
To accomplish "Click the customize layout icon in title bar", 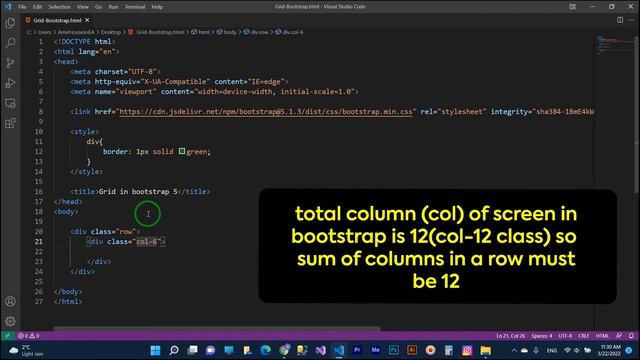I will (x=573, y=7).
